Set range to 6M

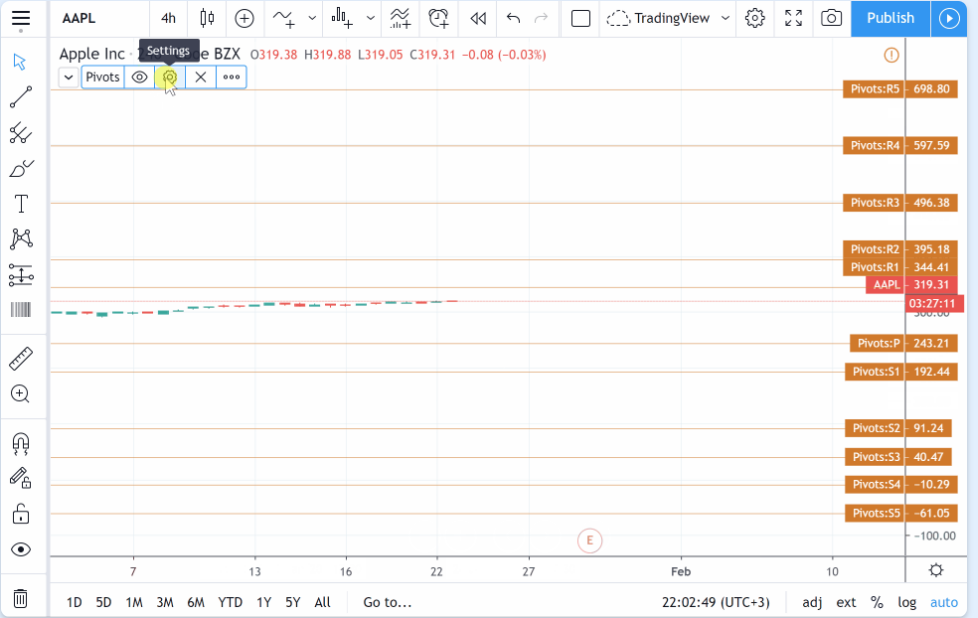click(196, 602)
